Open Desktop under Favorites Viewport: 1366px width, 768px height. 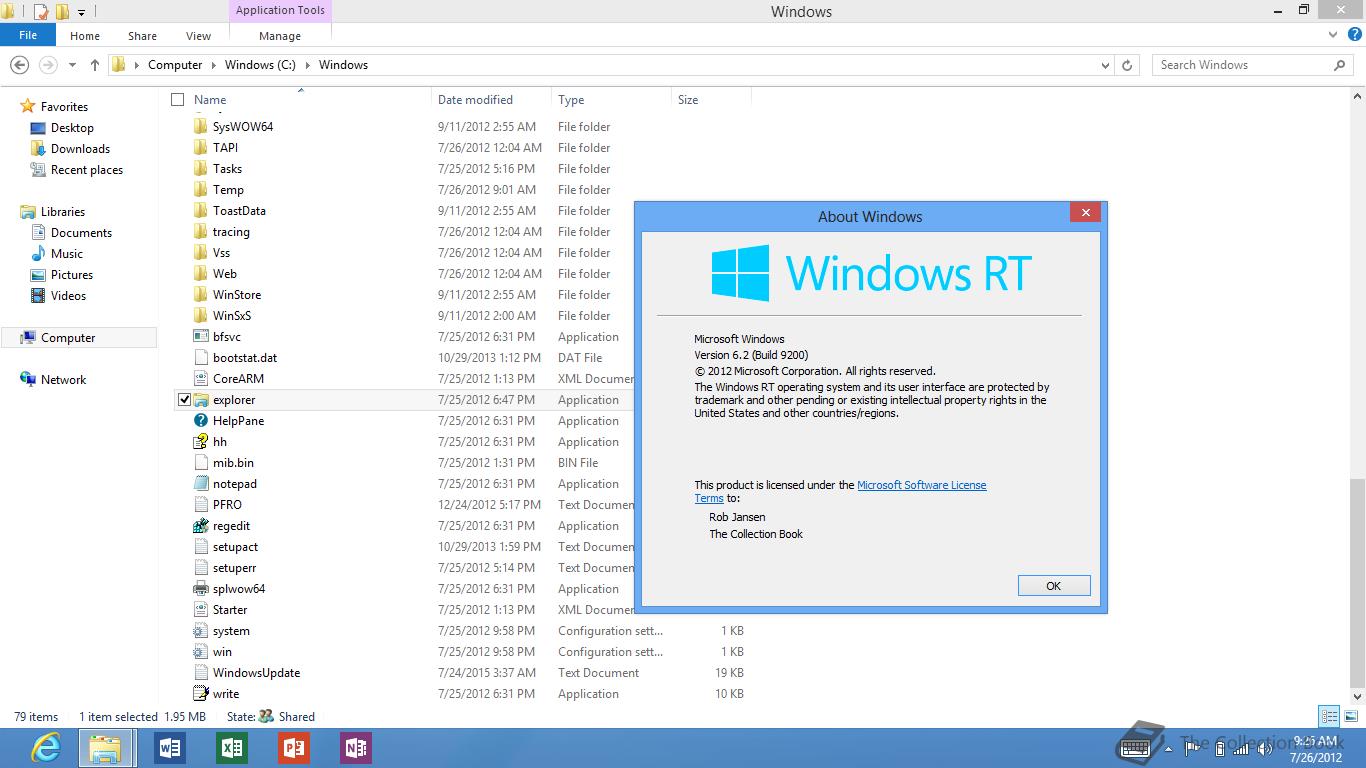pyautogui.click(x=72, y=128)
